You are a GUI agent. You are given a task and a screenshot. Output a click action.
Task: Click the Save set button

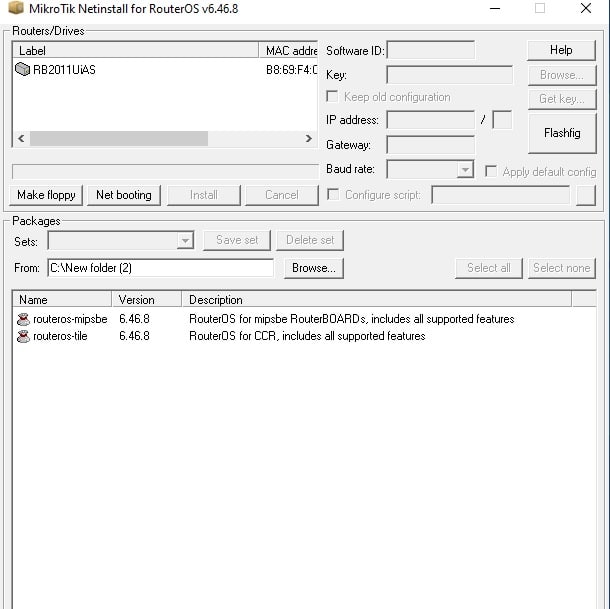237,240
